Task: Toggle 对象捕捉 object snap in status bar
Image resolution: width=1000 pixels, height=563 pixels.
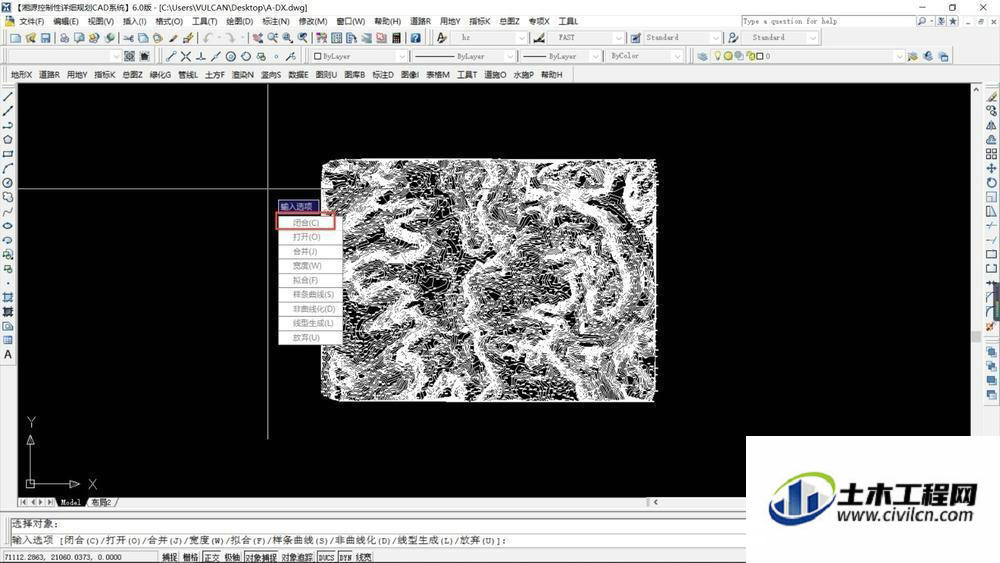Action: 261,557
